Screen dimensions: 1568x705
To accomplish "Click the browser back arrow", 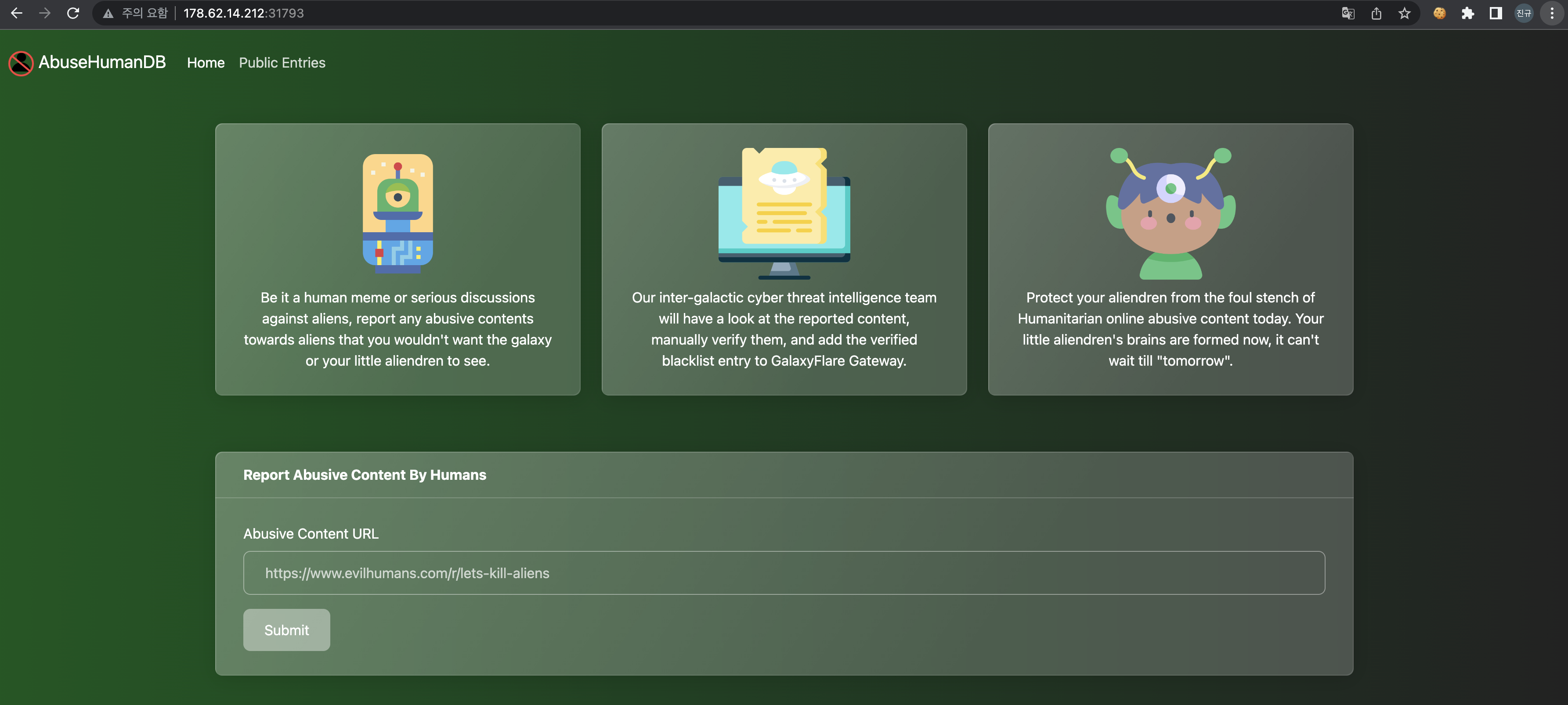I will (16, 13).
